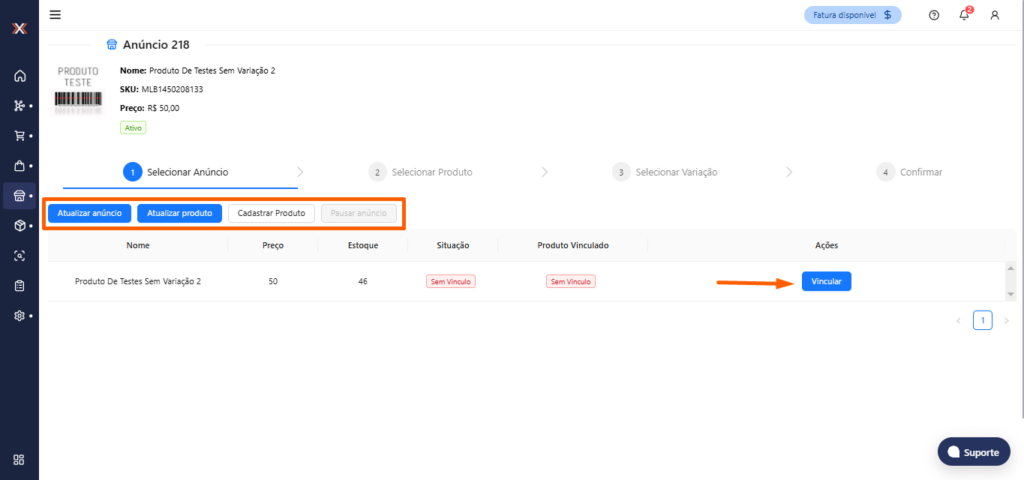Click the Cadastrar Produto button

(x=272, y=213)
